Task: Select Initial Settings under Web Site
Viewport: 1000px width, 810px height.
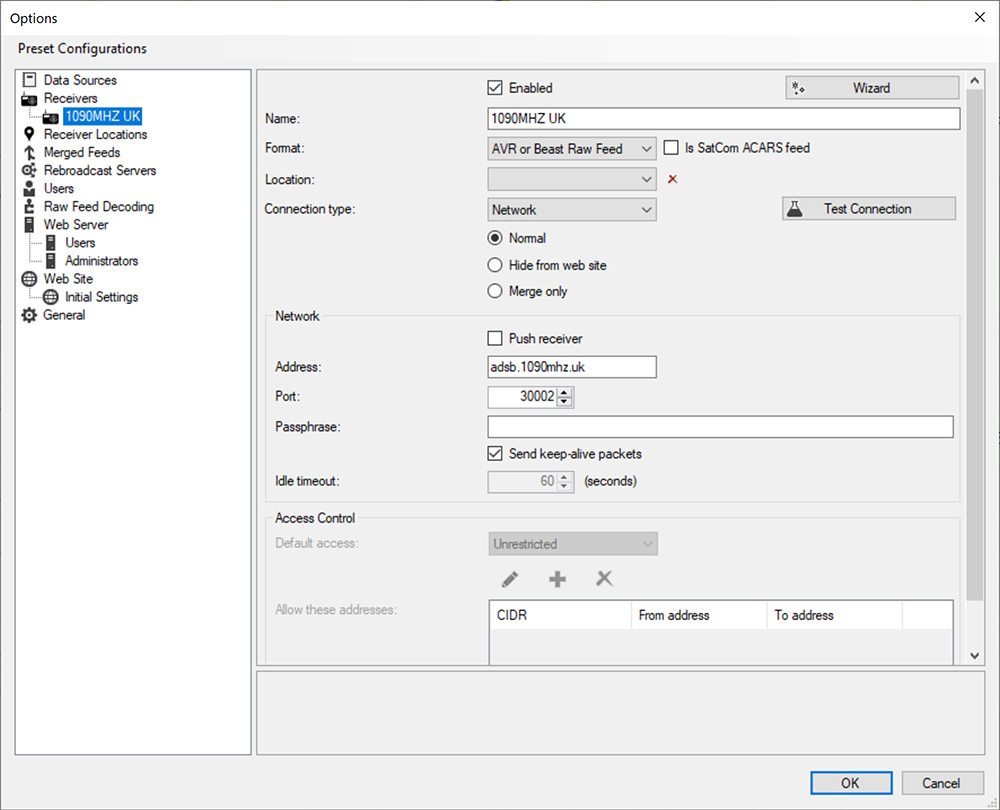Action: [x=102, y=296]
